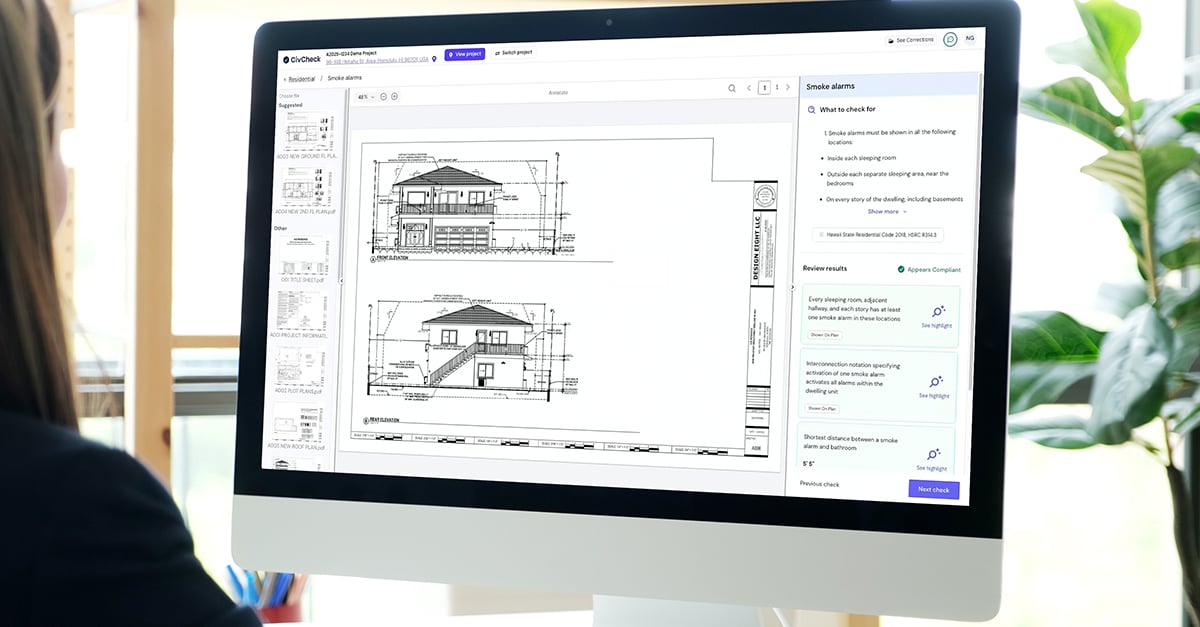See highlight for shortest distance result
1200x627 pixels.
pyautogui.click(x=932, y=459)
